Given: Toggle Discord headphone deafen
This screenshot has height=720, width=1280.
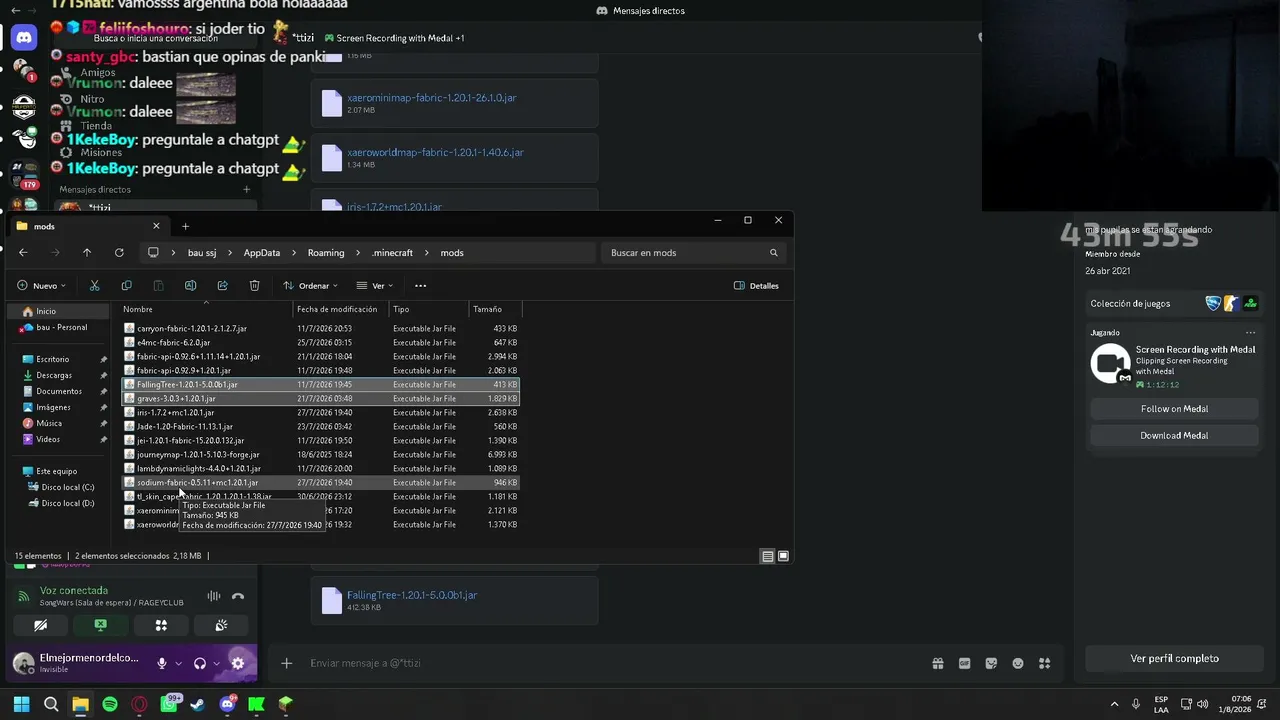Looking at the screenshot, I should [200, 662].
